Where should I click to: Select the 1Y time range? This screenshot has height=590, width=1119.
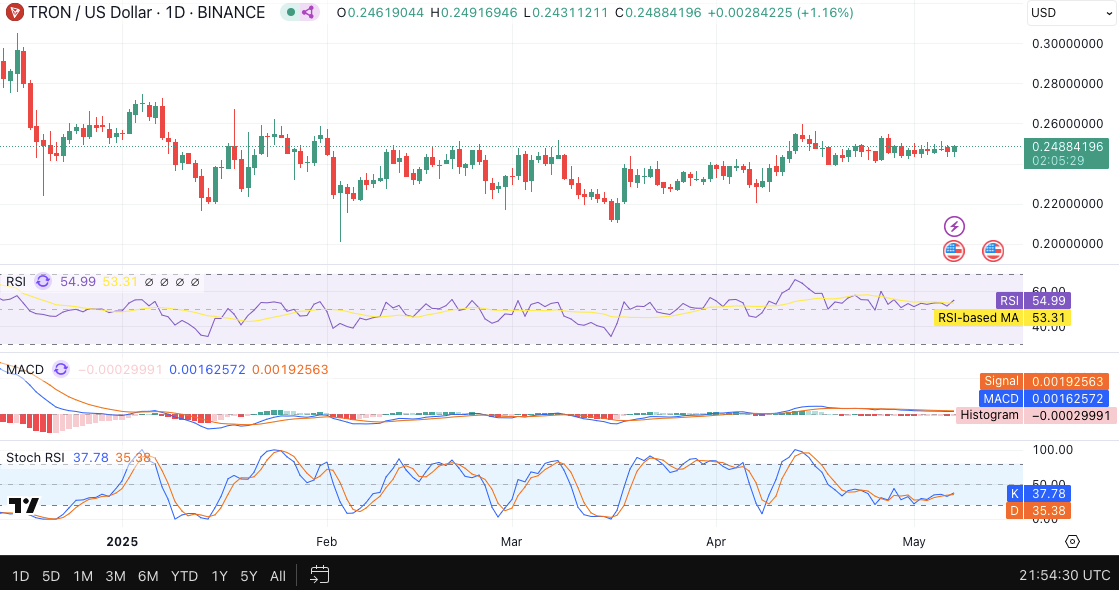point(219,576)
